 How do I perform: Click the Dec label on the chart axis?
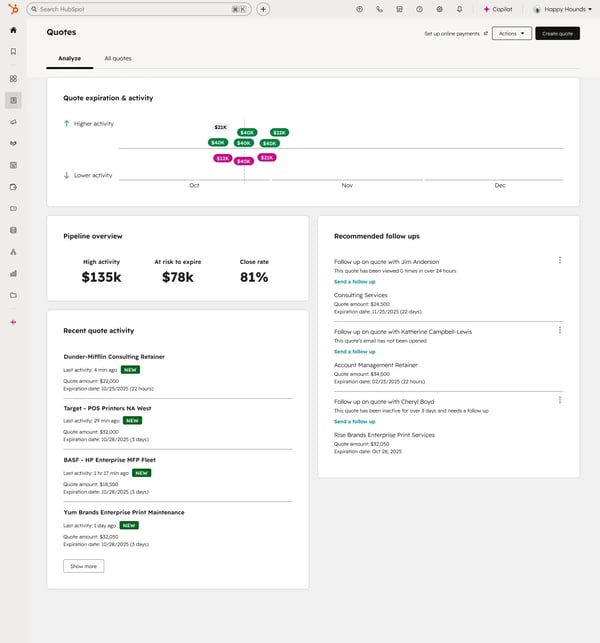point(500,185)
